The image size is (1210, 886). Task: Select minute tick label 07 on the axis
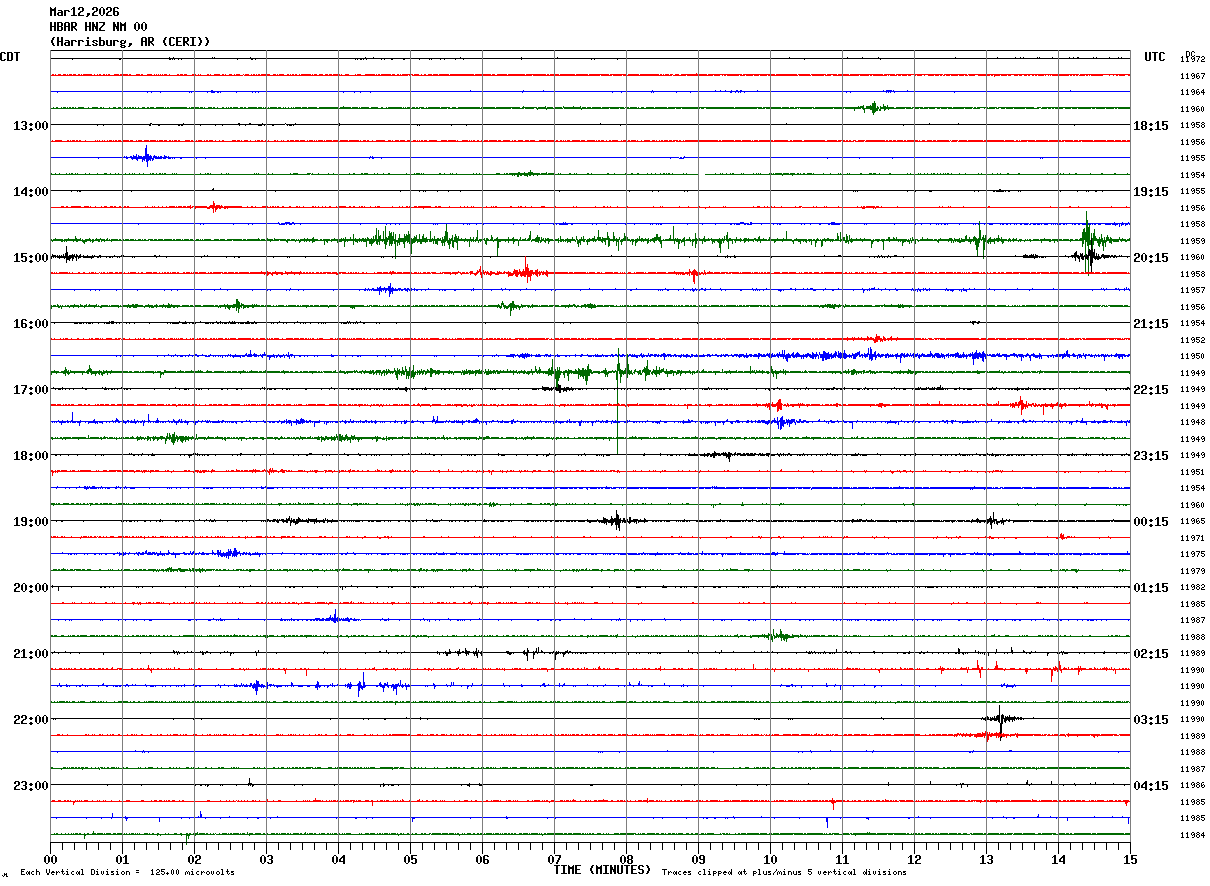click(554, 859)
